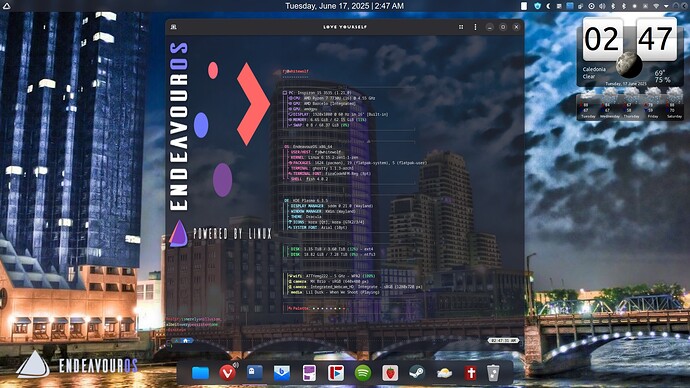This screenshot has width=690, height=388.
Task: Open the weather cloud-sun app in dock
Action: click(x=444, y=373)
